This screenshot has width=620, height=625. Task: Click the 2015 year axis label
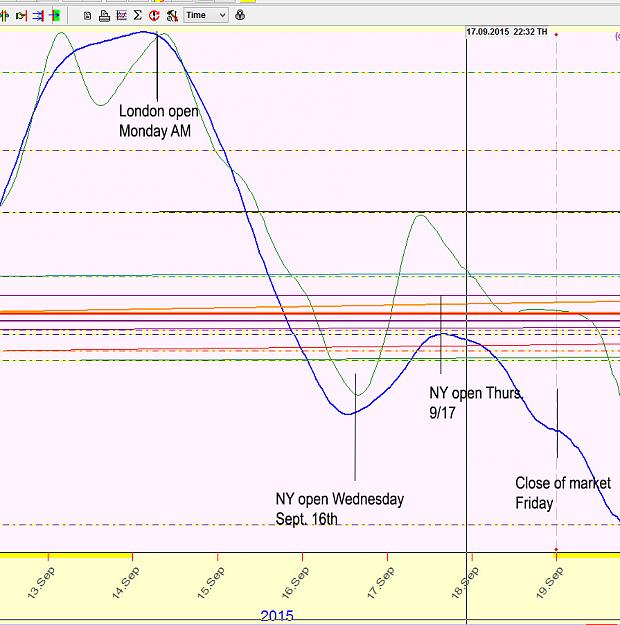point(277,616)
